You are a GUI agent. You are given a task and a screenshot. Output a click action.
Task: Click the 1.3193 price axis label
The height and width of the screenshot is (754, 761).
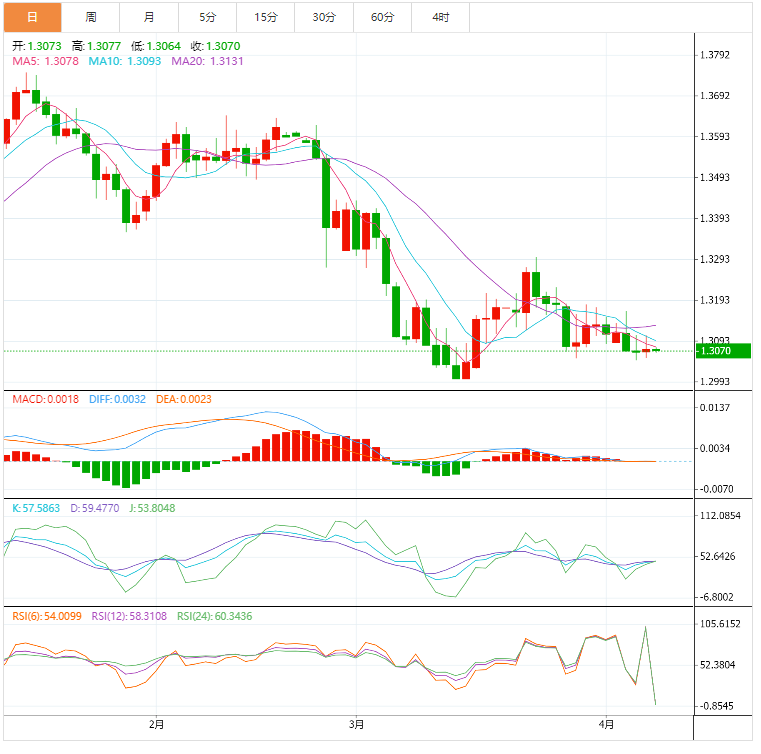[x=714, y=300]
